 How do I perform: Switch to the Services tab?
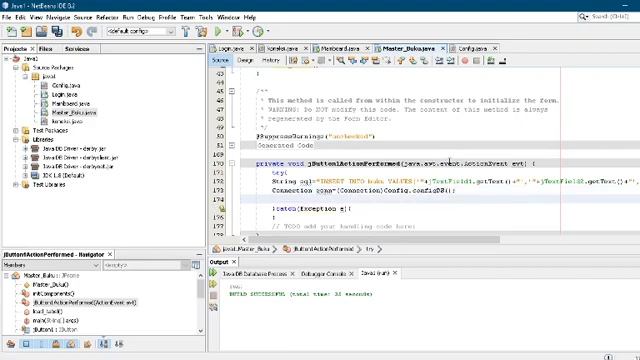[x=77, y=49]
